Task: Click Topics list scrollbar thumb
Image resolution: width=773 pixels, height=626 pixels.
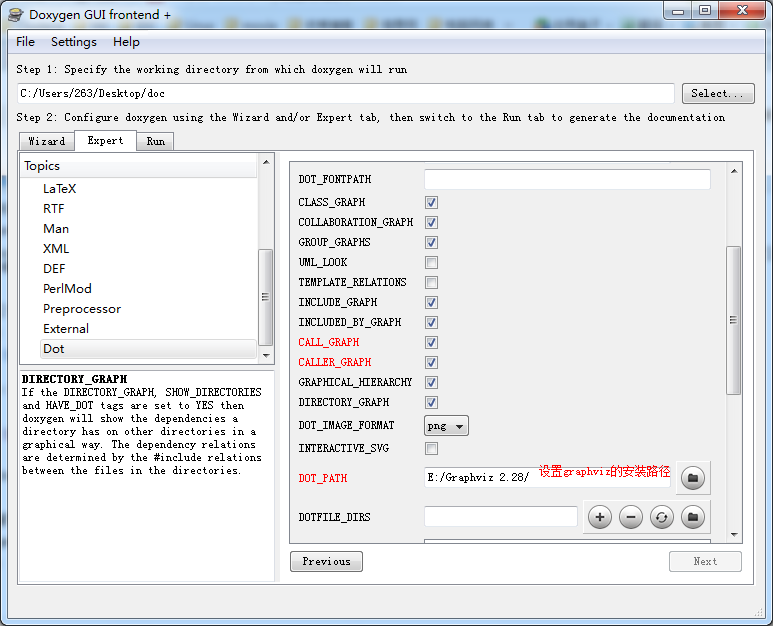Action: pyautogui.click(x=266, y=297)
